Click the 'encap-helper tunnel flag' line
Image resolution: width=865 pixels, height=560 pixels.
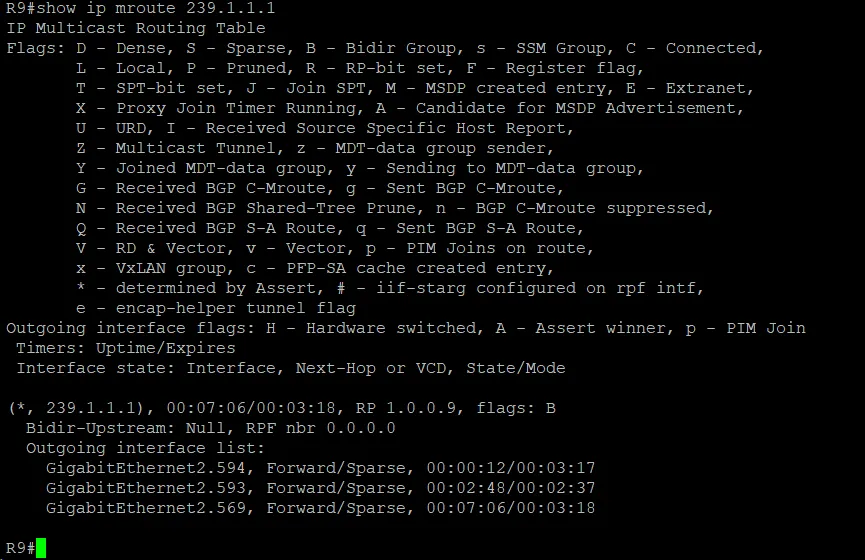(216, 308)
